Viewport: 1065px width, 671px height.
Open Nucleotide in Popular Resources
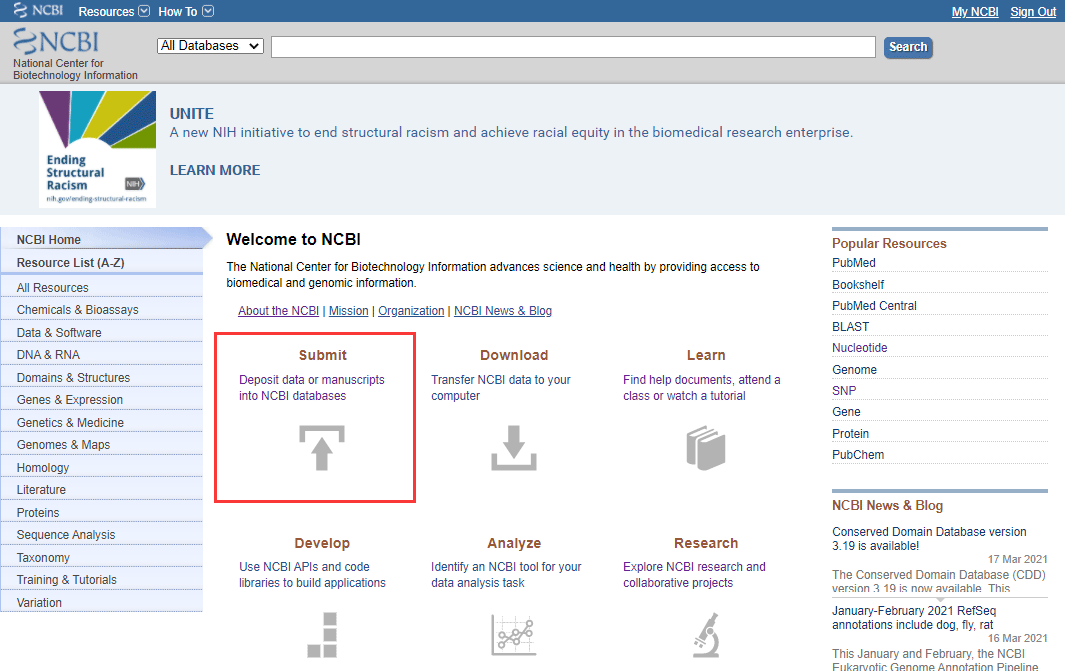[x=859, y=348]
